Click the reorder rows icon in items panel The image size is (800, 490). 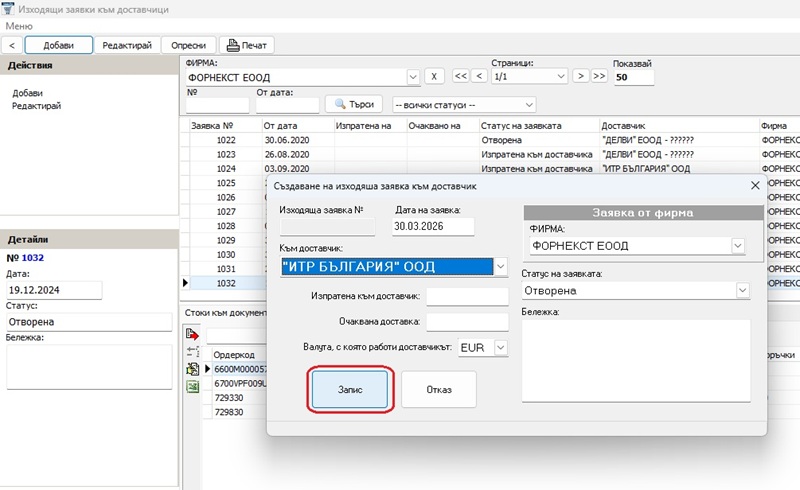[x=193, y=351]
